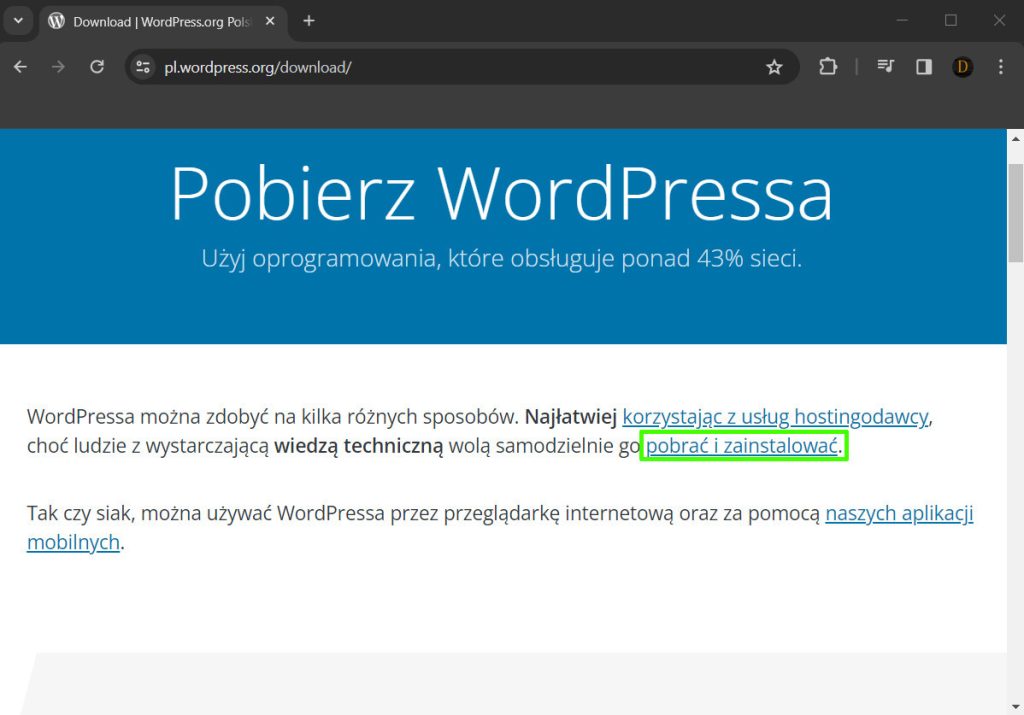Go back to the previous page
The image size is (1024, 715).
point(20,67)
